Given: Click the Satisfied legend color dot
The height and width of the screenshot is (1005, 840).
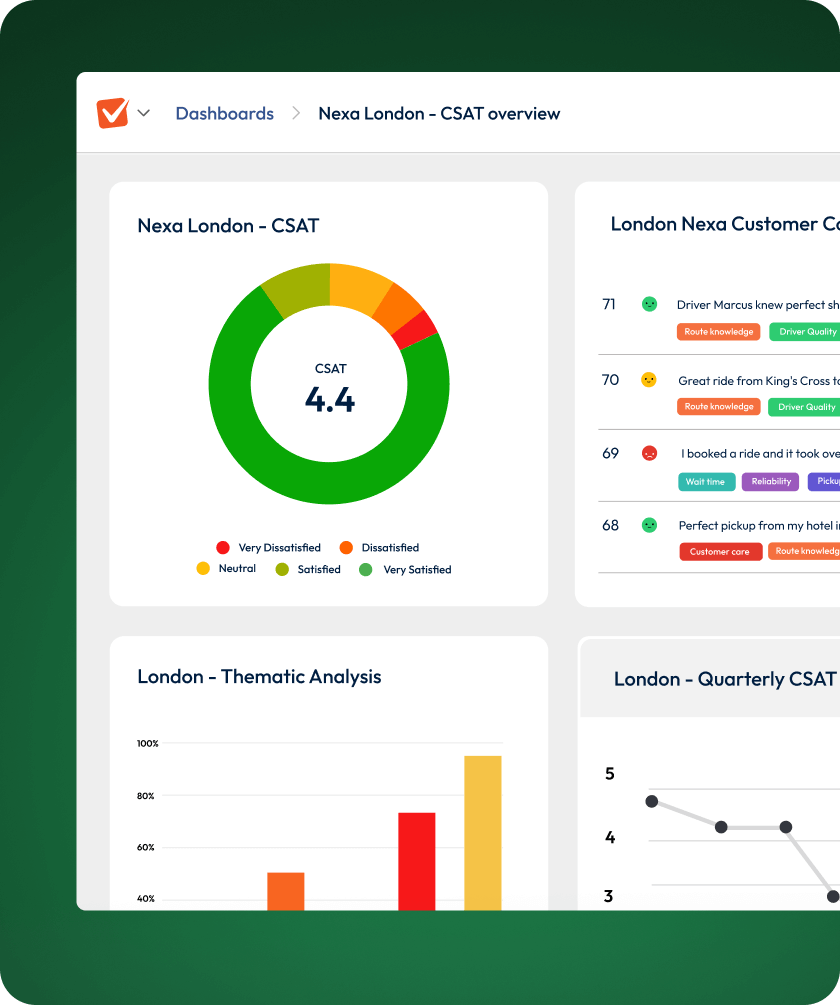Looking at the screenshot, I should point(282,570).
